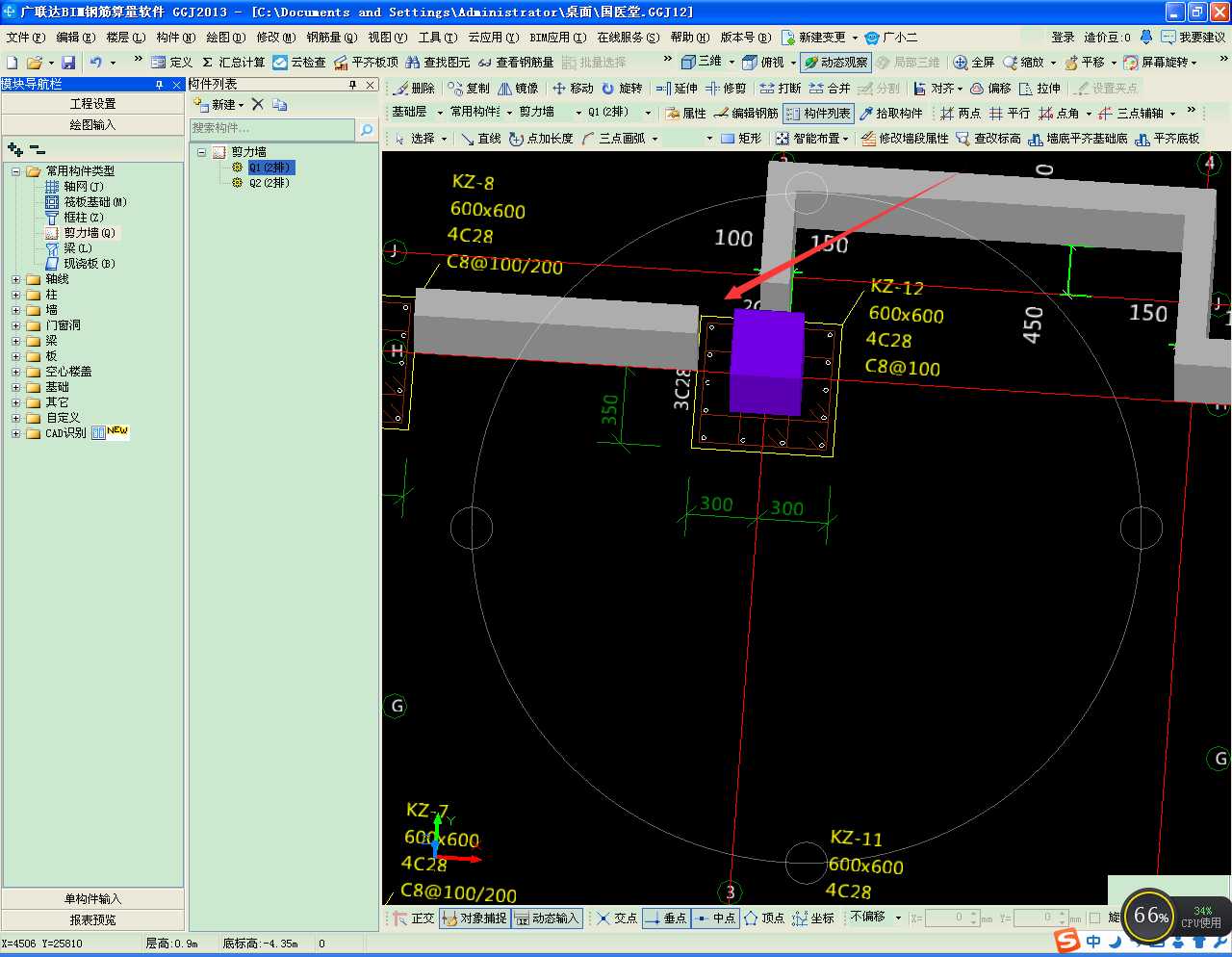This screenshot has width=1232, height=957.
Task: Toggle 中点 midpoint snap
Action: [x=714, y=918]
